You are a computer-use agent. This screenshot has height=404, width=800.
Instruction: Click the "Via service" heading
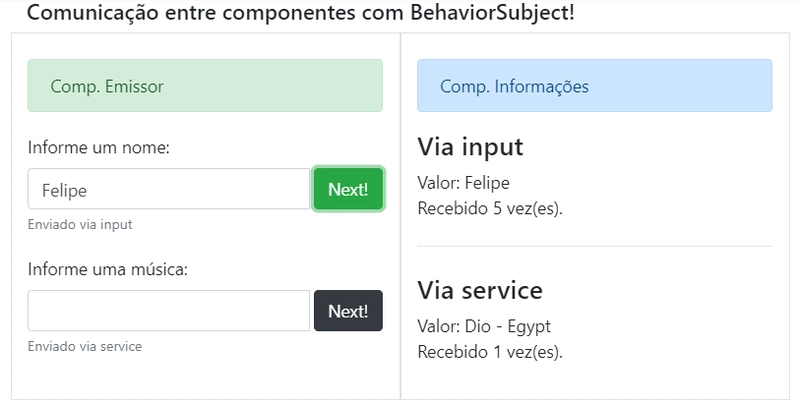(480, 290)
